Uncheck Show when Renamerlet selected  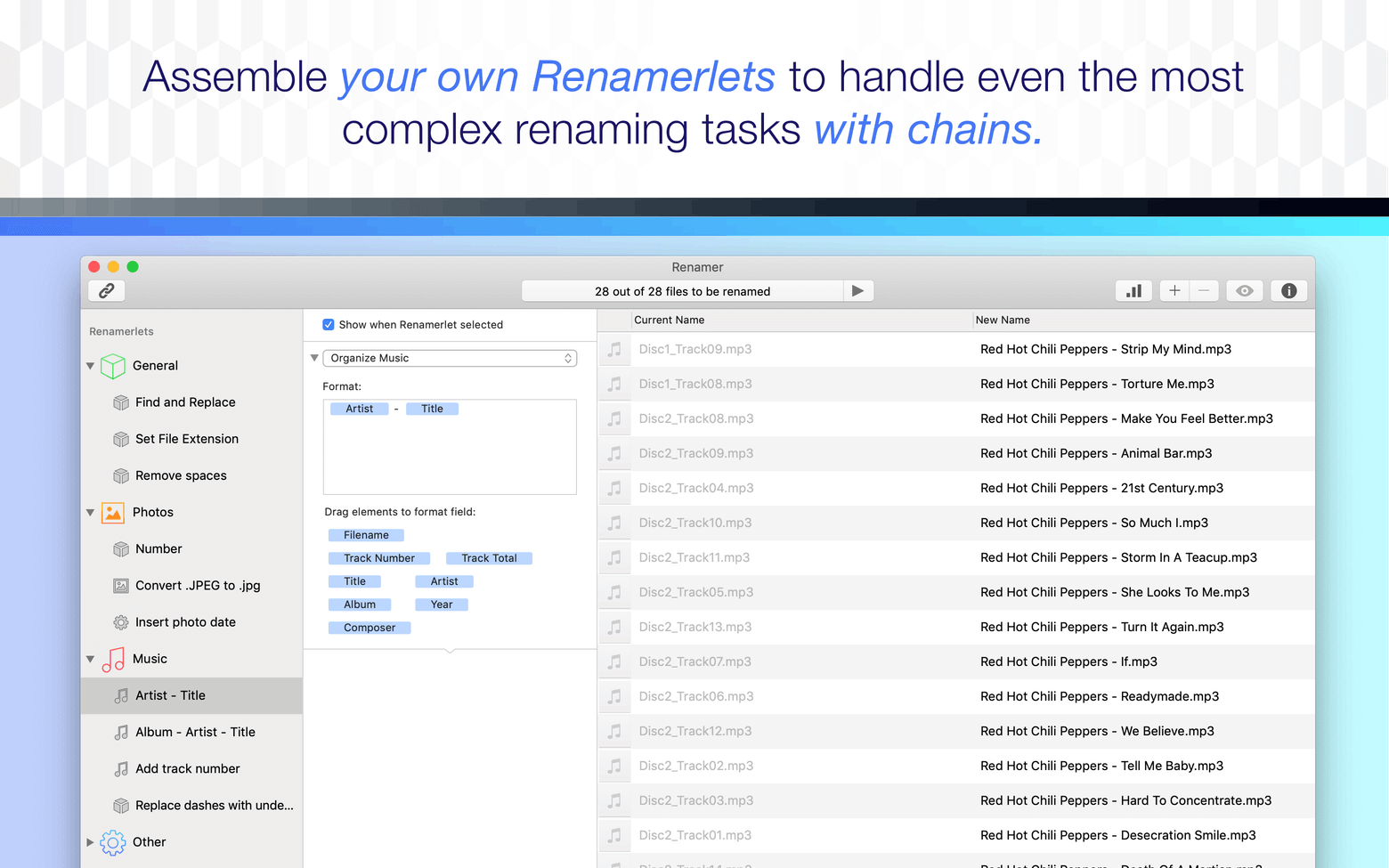tap(329, 324)
